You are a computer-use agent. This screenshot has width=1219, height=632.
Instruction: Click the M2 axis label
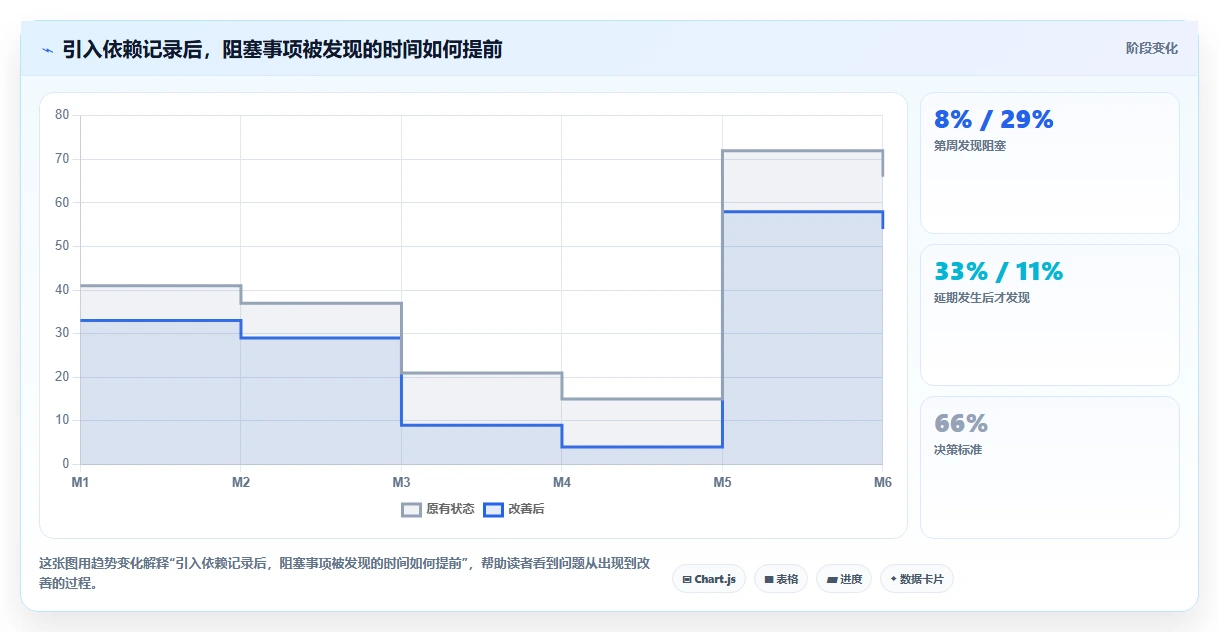click(x=241, y=482)
